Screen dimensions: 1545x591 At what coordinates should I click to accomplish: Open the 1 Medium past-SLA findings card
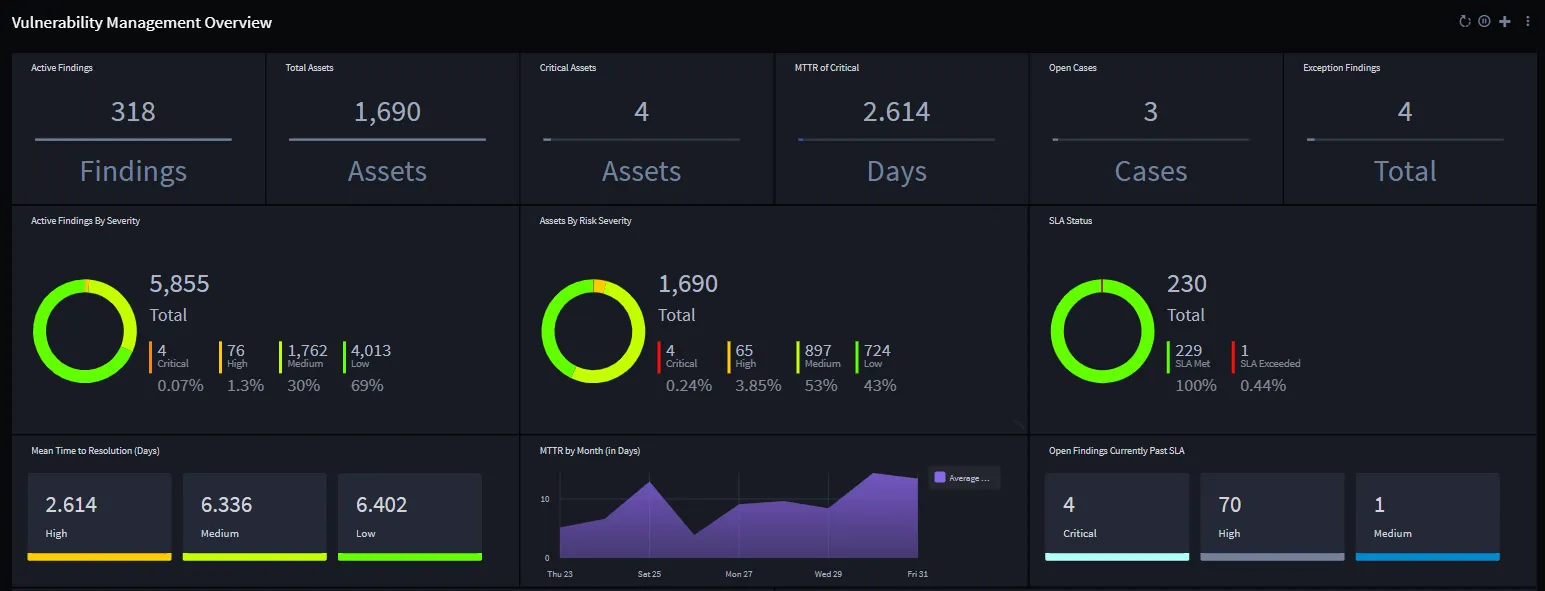click(1427, 517)
